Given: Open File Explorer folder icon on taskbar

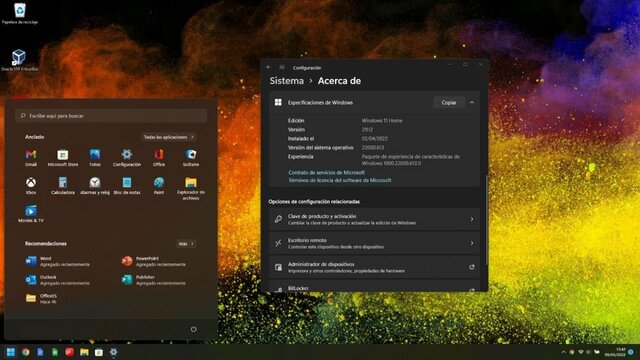Looking at the screenshot, I should coord(84,352).
